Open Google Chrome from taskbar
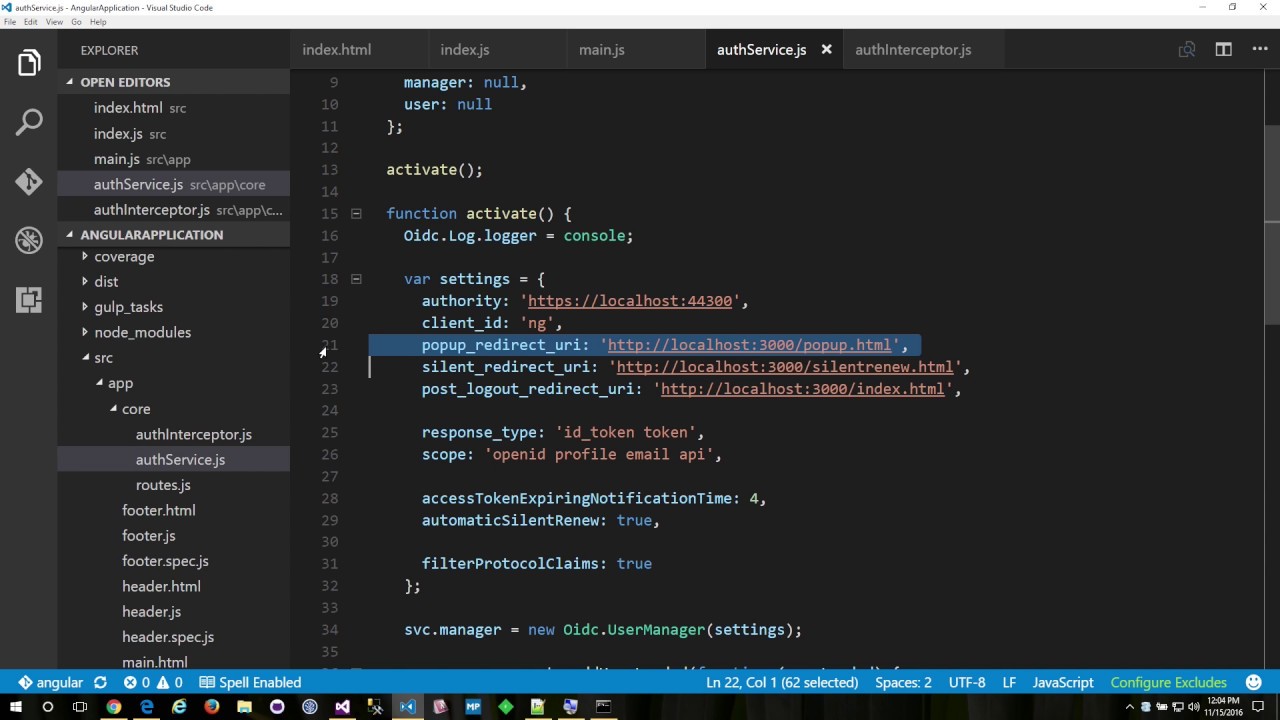 (x=114, y=707)
